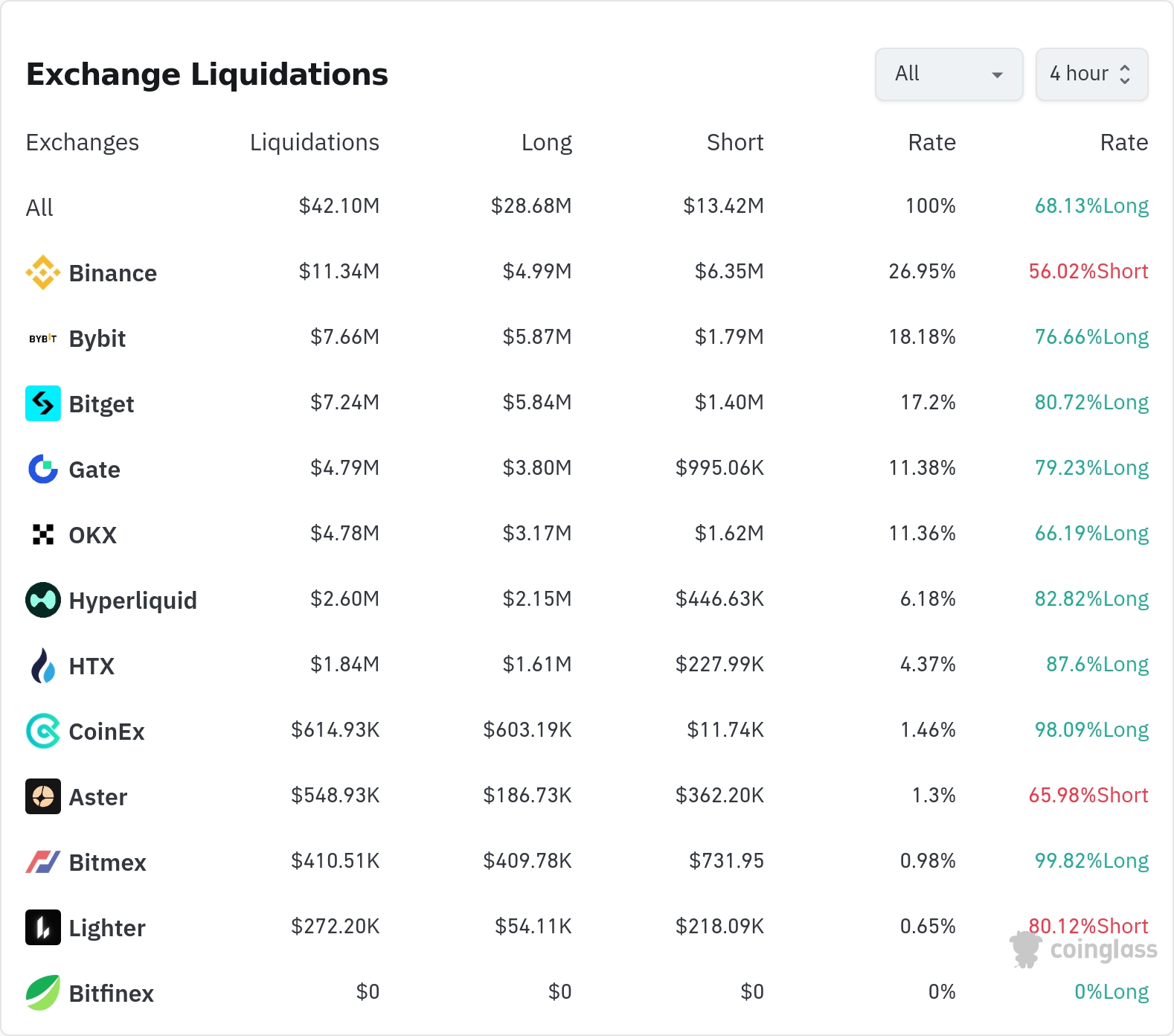1174x1036 pixels.
Task: Click the Gate exchange logo icon
Action: pyautogui.click(x=43, y=469)
